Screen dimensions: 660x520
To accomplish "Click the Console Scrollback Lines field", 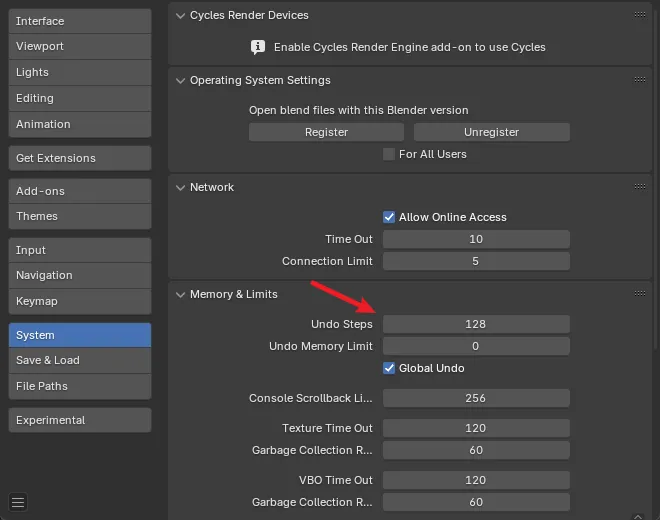I will pyautogui.click(x=476, y=398).
